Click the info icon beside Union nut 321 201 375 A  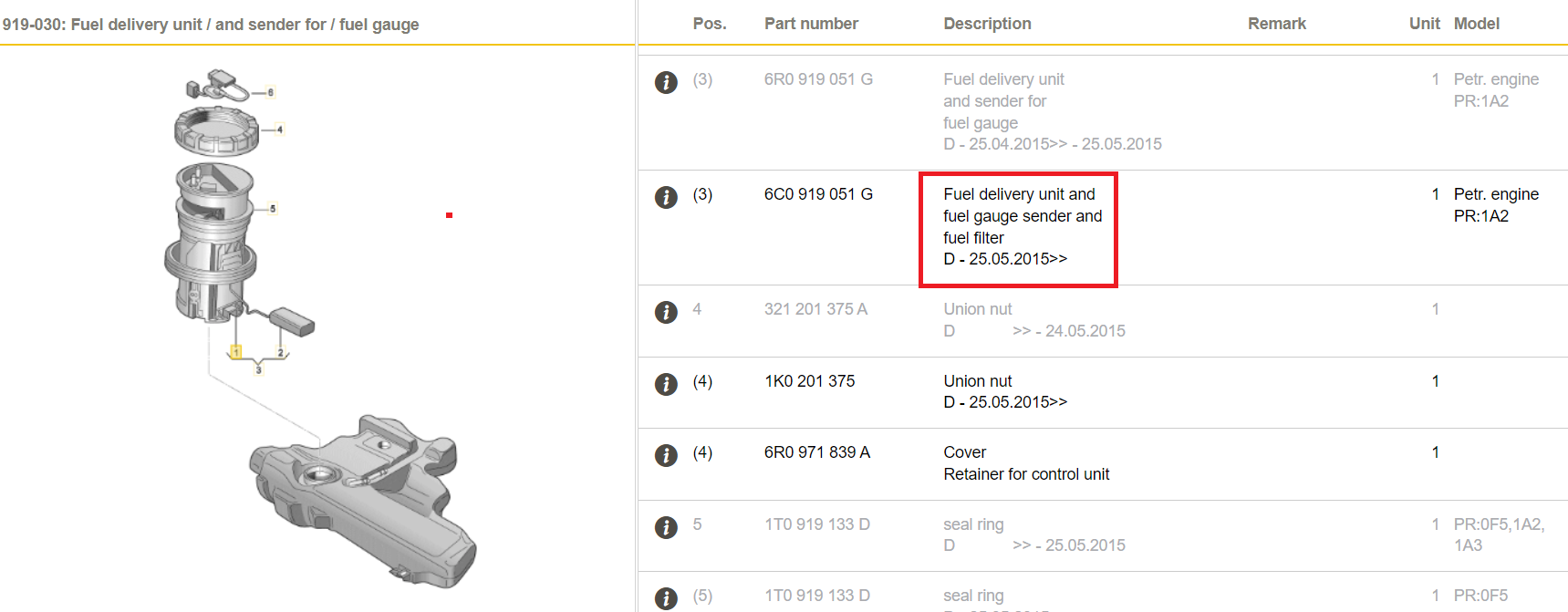[x=666, y=312]
